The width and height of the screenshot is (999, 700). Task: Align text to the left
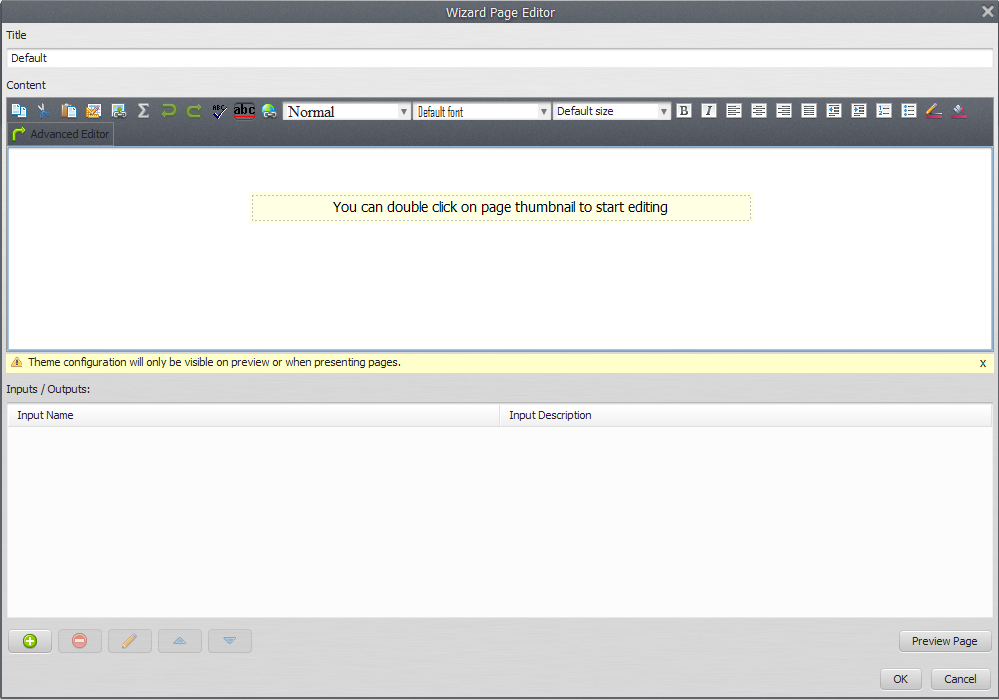(x=734, y=111)
